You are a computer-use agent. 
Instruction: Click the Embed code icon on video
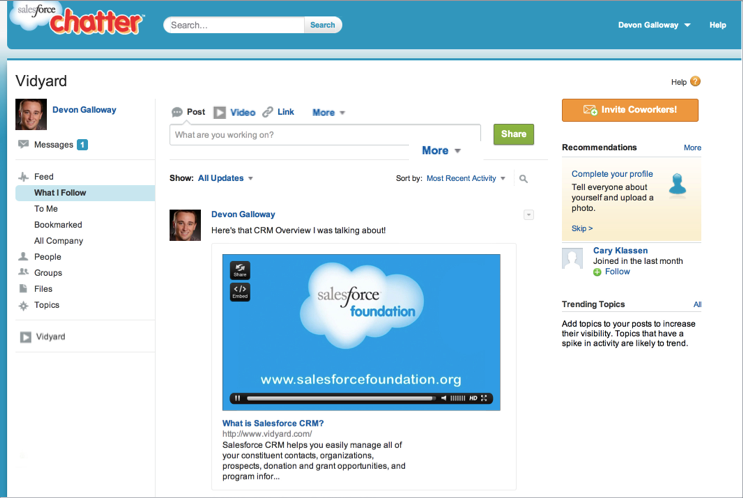240,291
